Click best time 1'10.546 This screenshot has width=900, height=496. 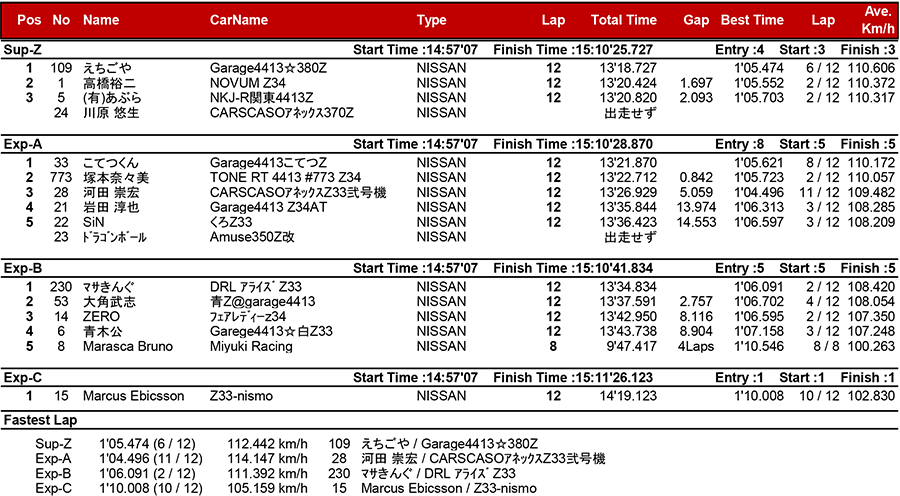759,347
